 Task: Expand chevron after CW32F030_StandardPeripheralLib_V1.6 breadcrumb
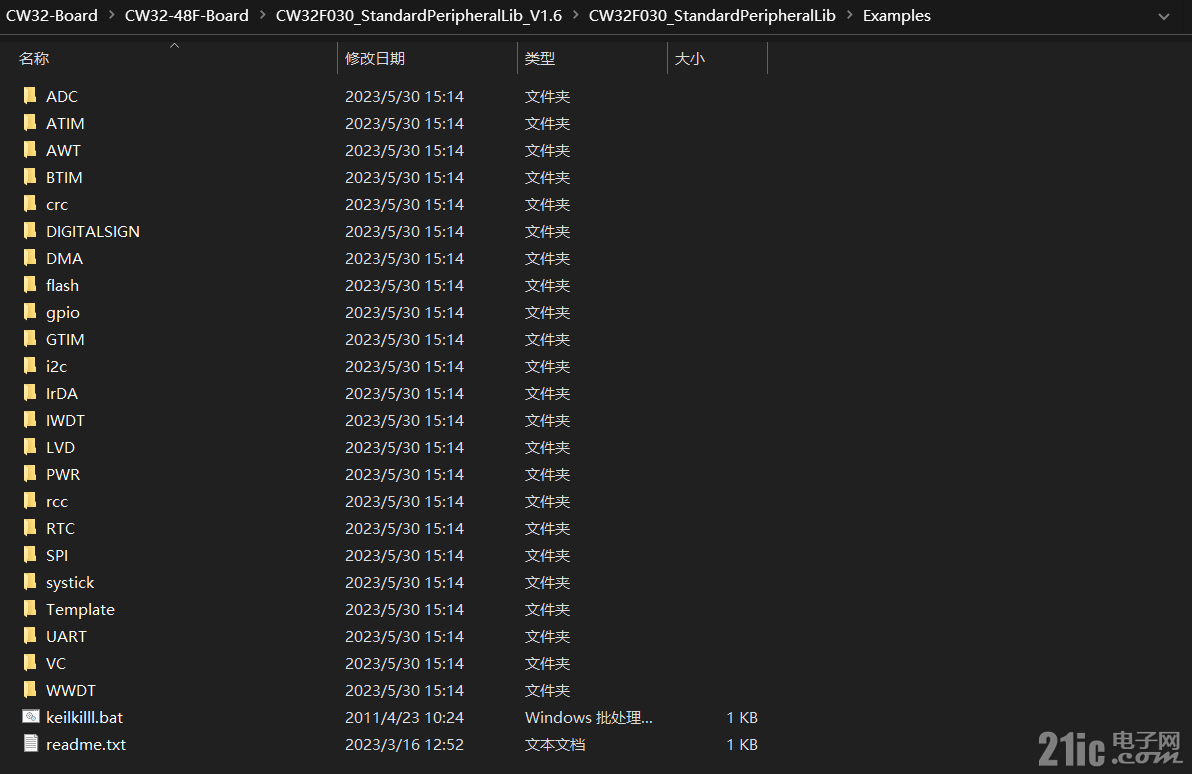[575, 15]
